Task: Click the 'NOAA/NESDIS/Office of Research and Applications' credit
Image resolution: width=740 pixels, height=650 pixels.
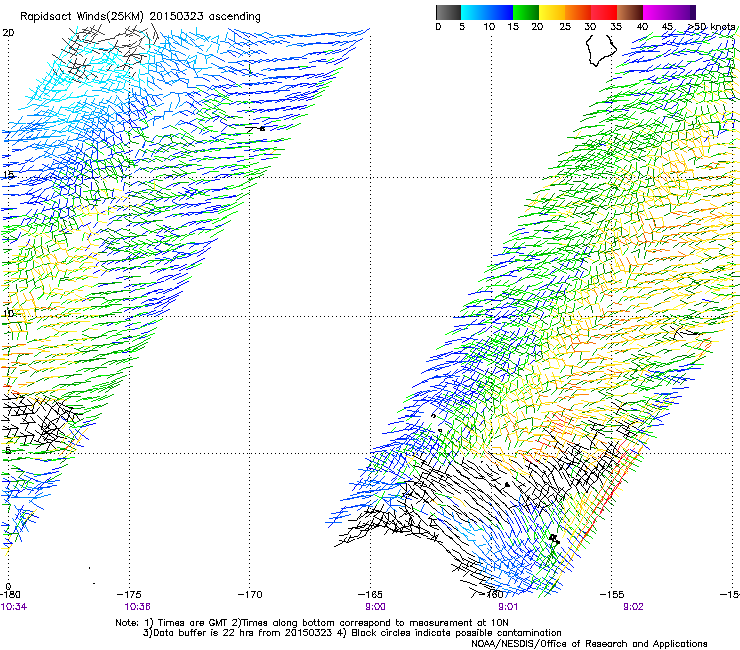Action: click(x=589, y=644)
